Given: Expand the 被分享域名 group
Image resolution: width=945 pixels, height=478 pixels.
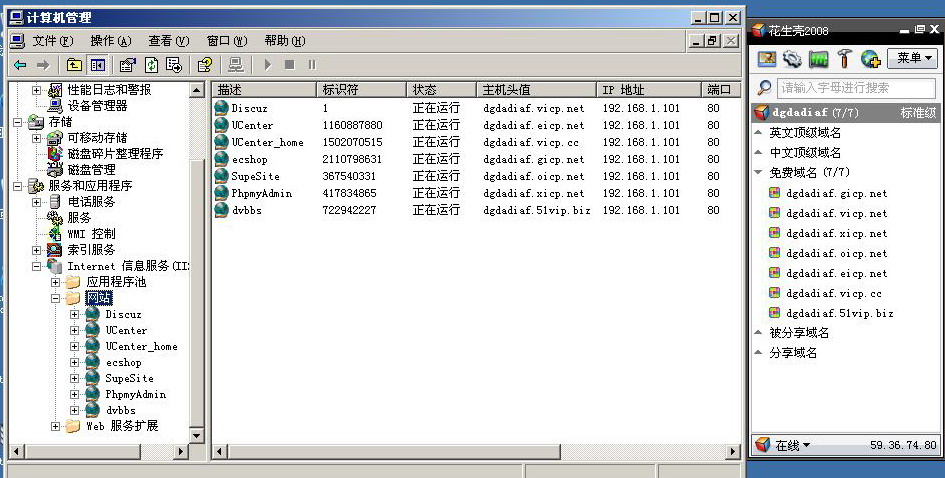Looking at the screenshot, I should pos(759,332).
